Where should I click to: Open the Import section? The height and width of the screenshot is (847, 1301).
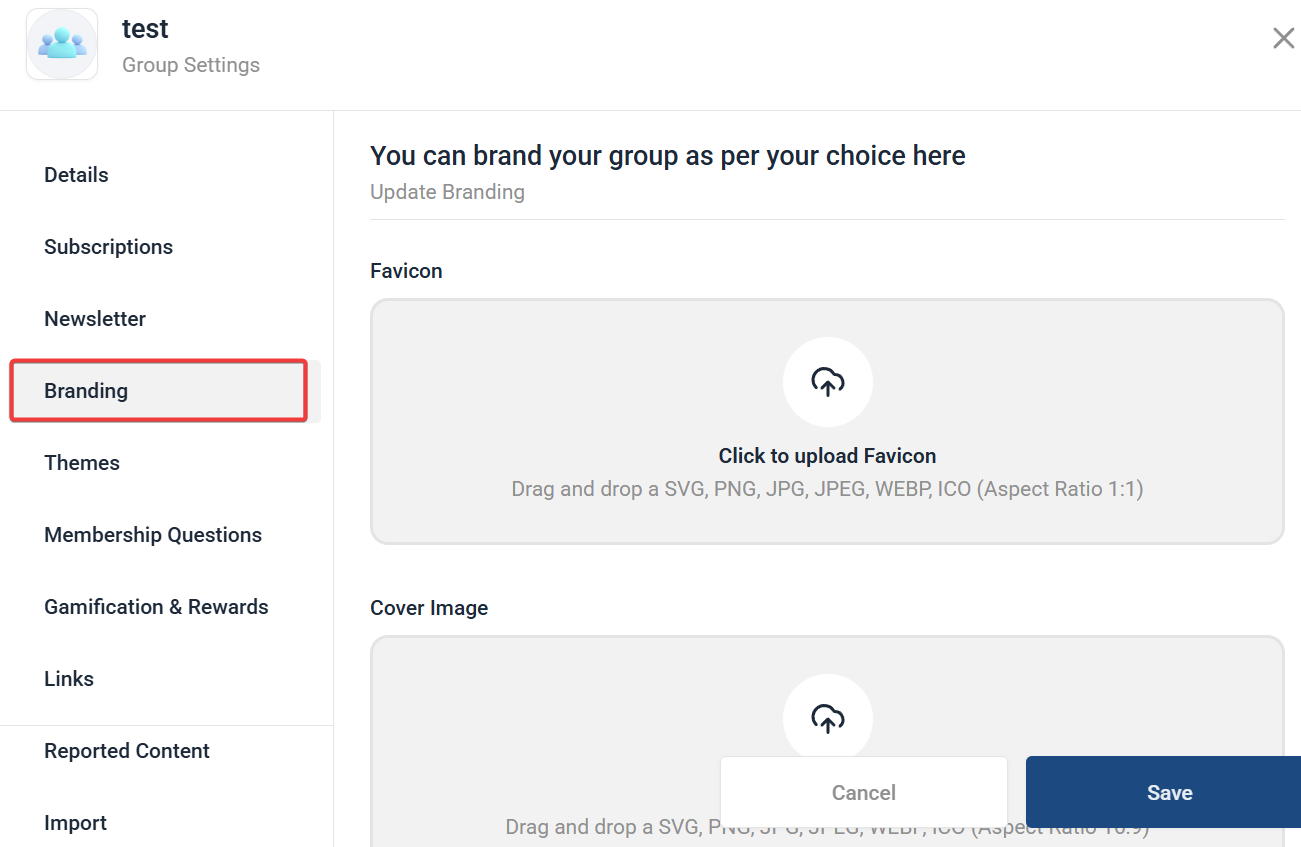coord(75,823)
